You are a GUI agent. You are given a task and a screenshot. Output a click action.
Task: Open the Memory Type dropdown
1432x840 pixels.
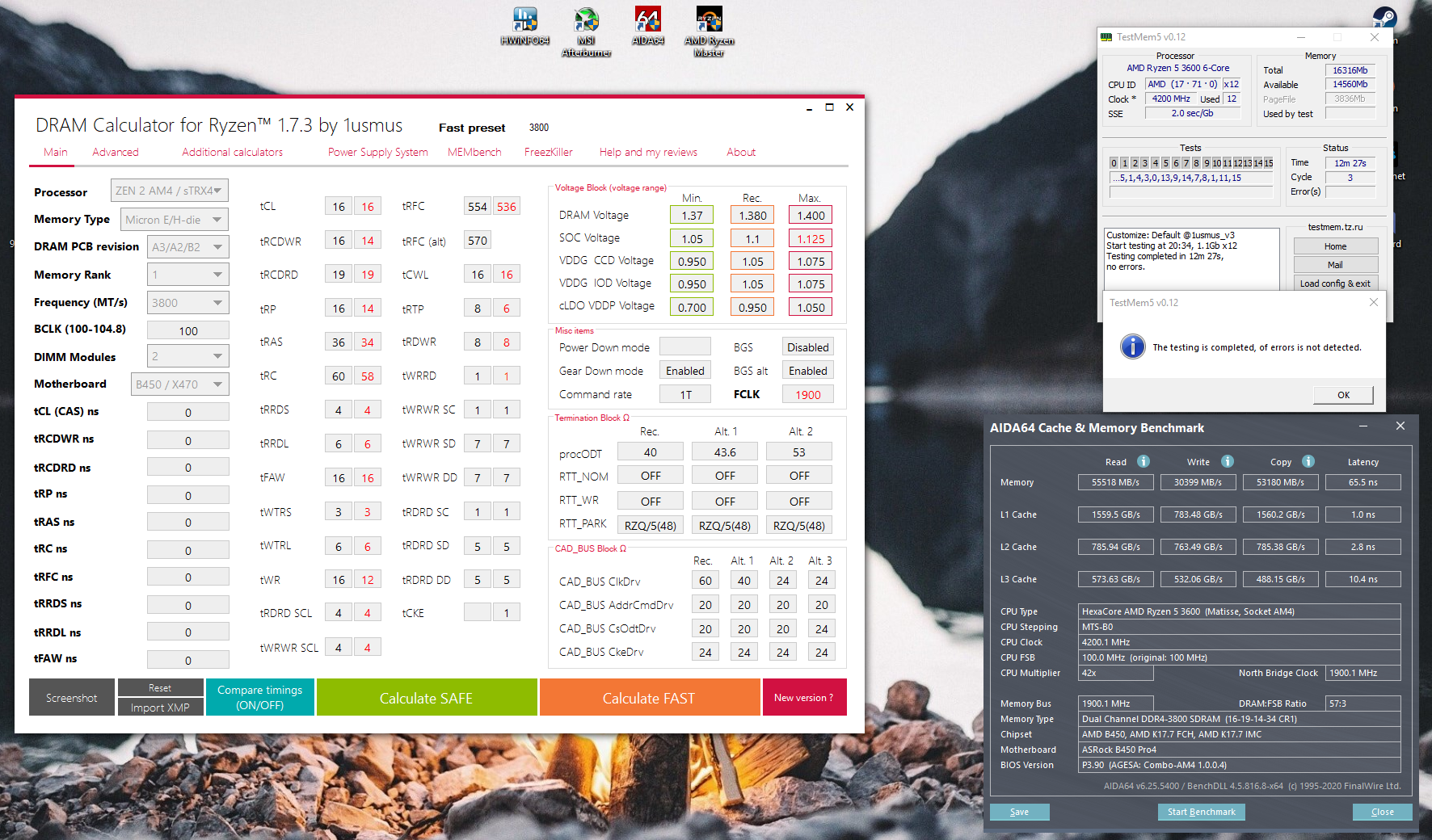point(175,220)
